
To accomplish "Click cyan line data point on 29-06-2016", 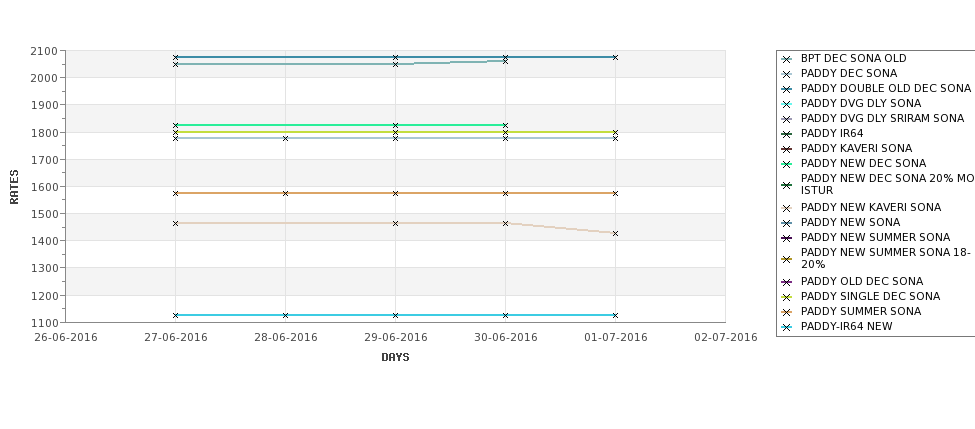I will coord(395,315).
